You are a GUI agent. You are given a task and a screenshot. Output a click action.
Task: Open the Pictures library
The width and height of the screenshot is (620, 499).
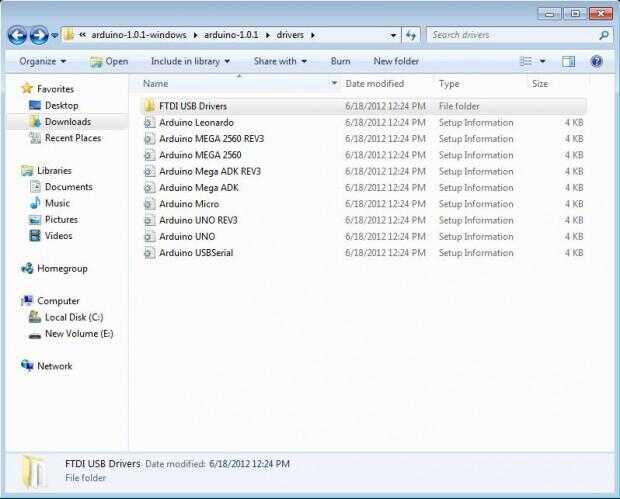click(61, 219)
